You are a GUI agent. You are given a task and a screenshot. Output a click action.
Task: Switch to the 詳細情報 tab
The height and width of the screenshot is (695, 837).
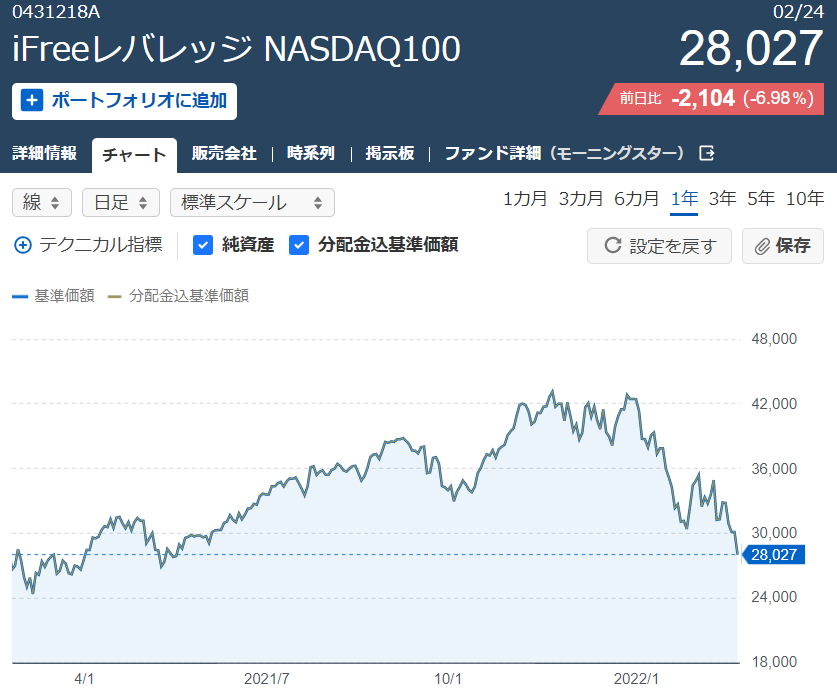click(45, 154)
